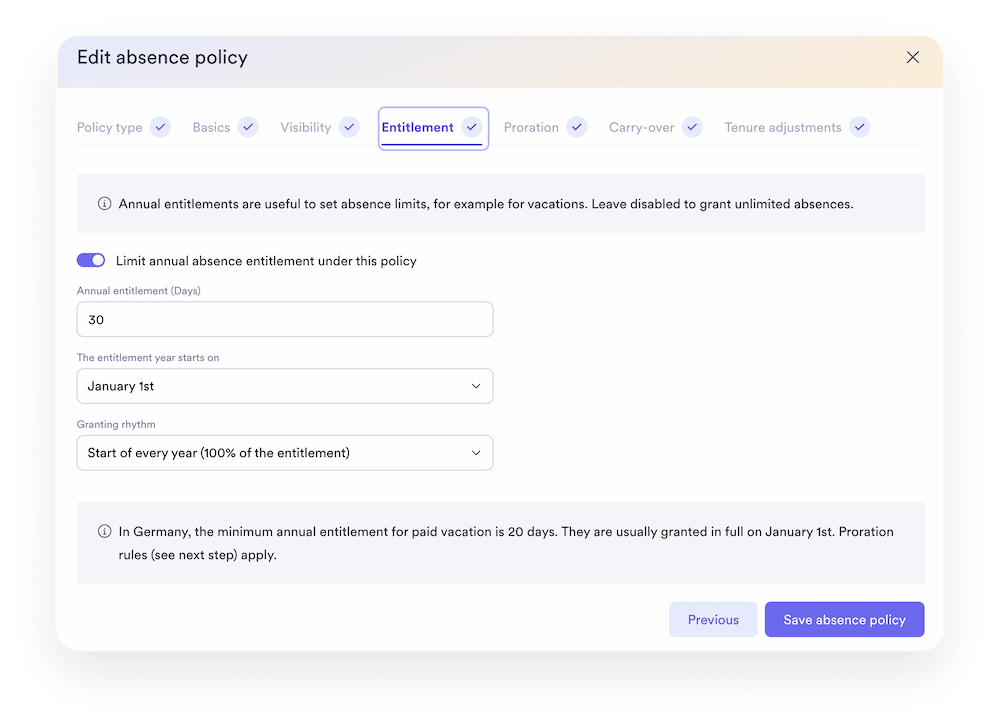Save the absence policy
Screen dimensions: 1000x728
pyautogui.click(x=844, y=619)
